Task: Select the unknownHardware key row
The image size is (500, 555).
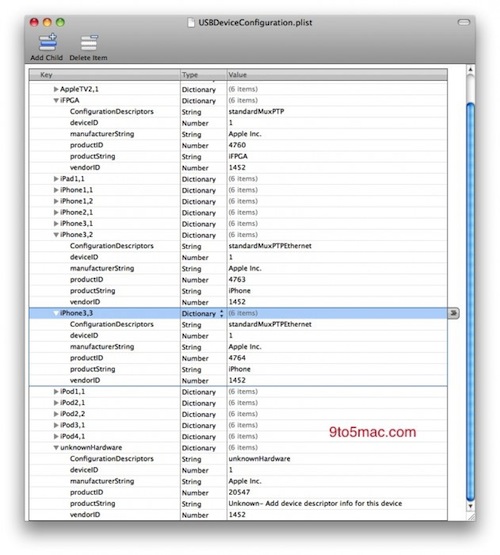Action: (238, 448)
